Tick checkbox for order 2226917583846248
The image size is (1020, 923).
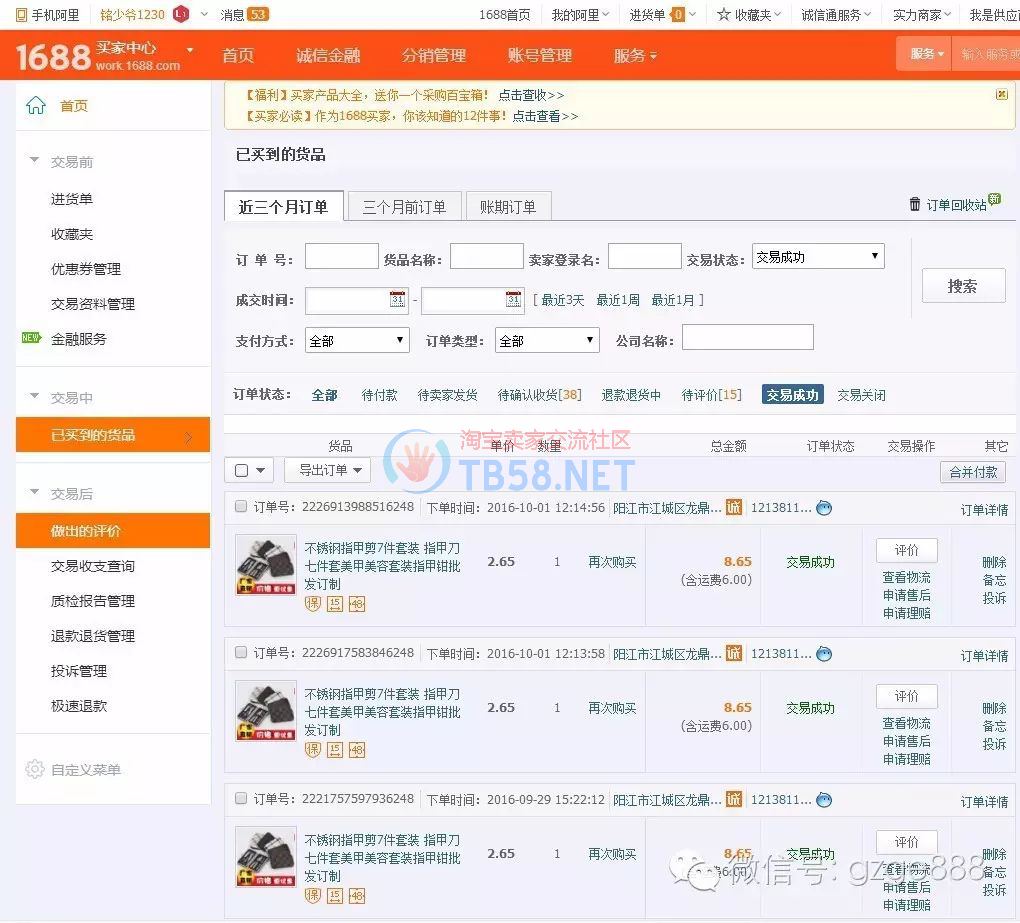pos(241,653)
